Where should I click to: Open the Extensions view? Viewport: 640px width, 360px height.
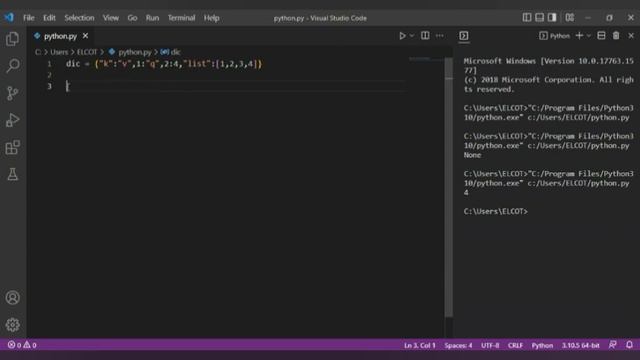pos(13,147)
